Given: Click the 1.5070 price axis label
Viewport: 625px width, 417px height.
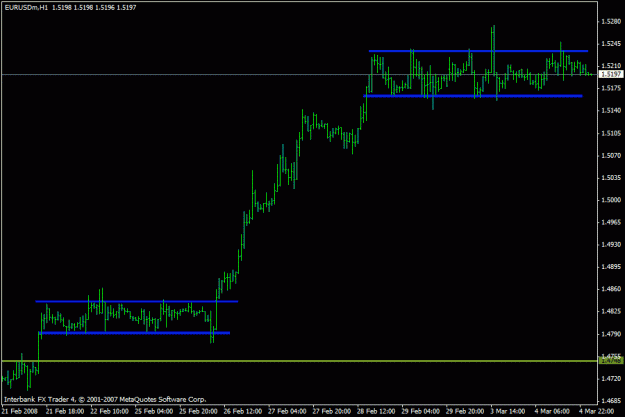Looking at the screenshot, I should tap(611, 155).
